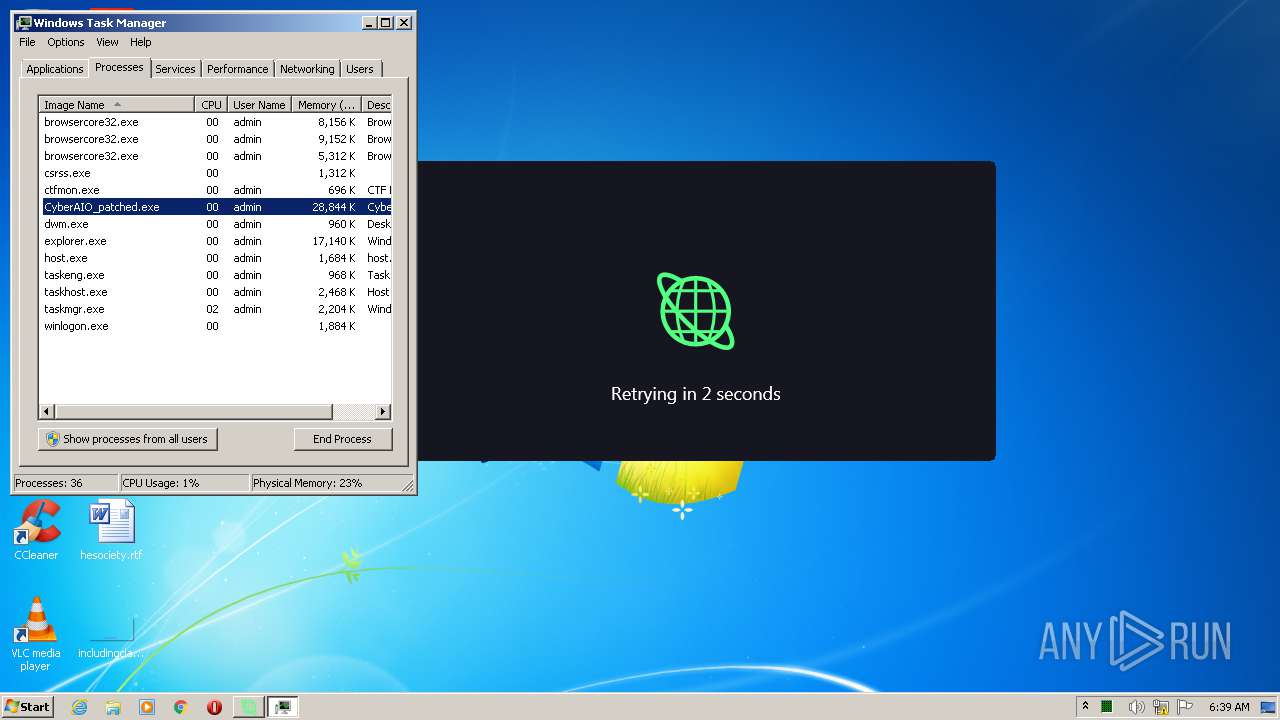
Task: Click the Internet Explorer taskbar icon
Action: click(x=80, y=707)
